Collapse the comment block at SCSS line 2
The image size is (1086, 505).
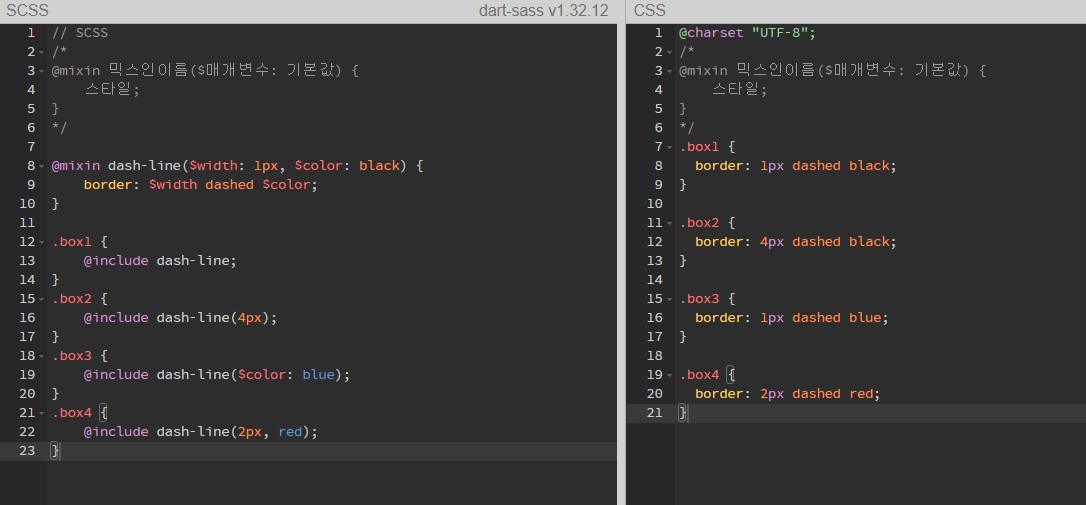pyautogui.click(x=42, y=52)
